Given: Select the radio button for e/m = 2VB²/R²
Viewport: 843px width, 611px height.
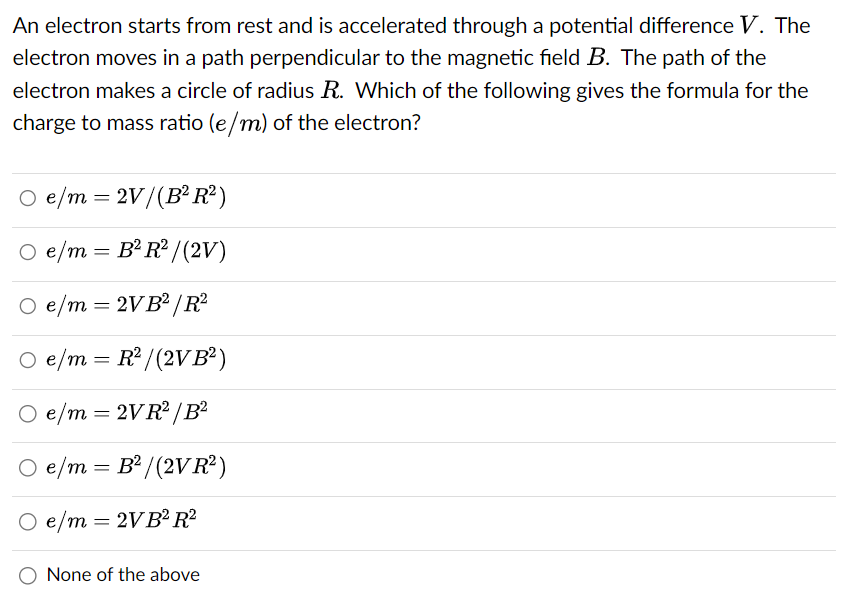Looking at the screenshot, I should pyautogui.click(x=27, y=306).
